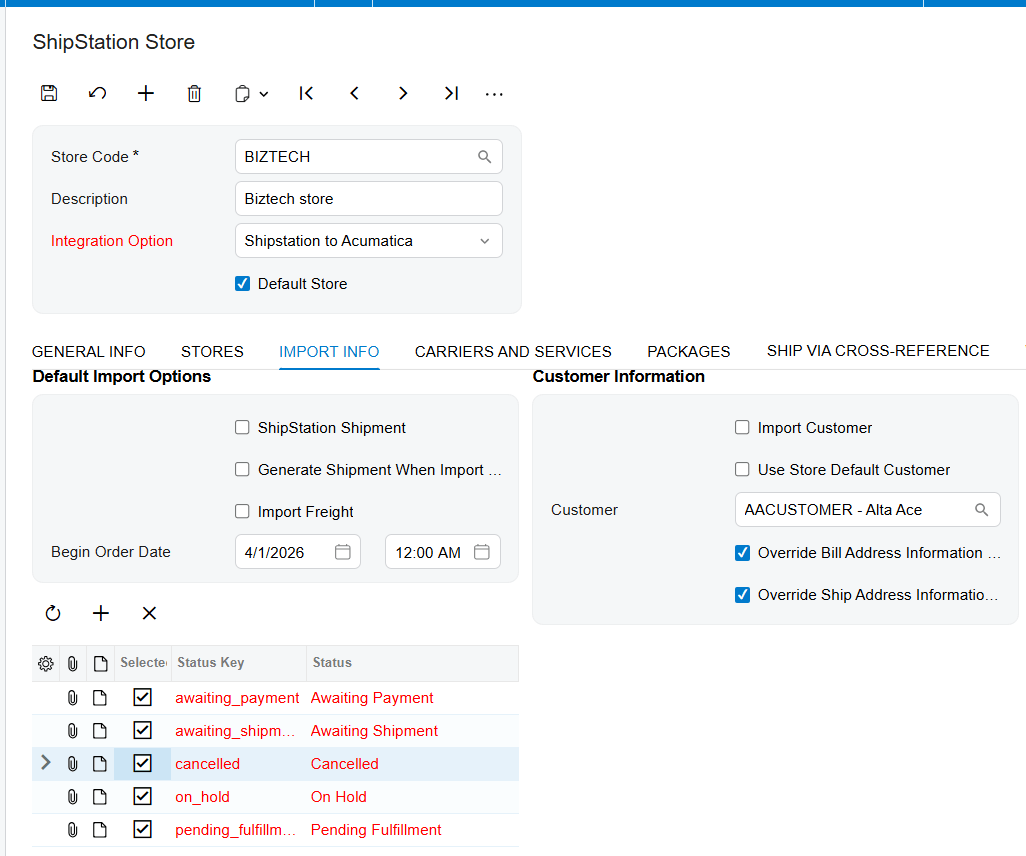Open the Store Code lookup magnifier
The height and width of the screenshot is (856, 1026).
click(484, 156)
